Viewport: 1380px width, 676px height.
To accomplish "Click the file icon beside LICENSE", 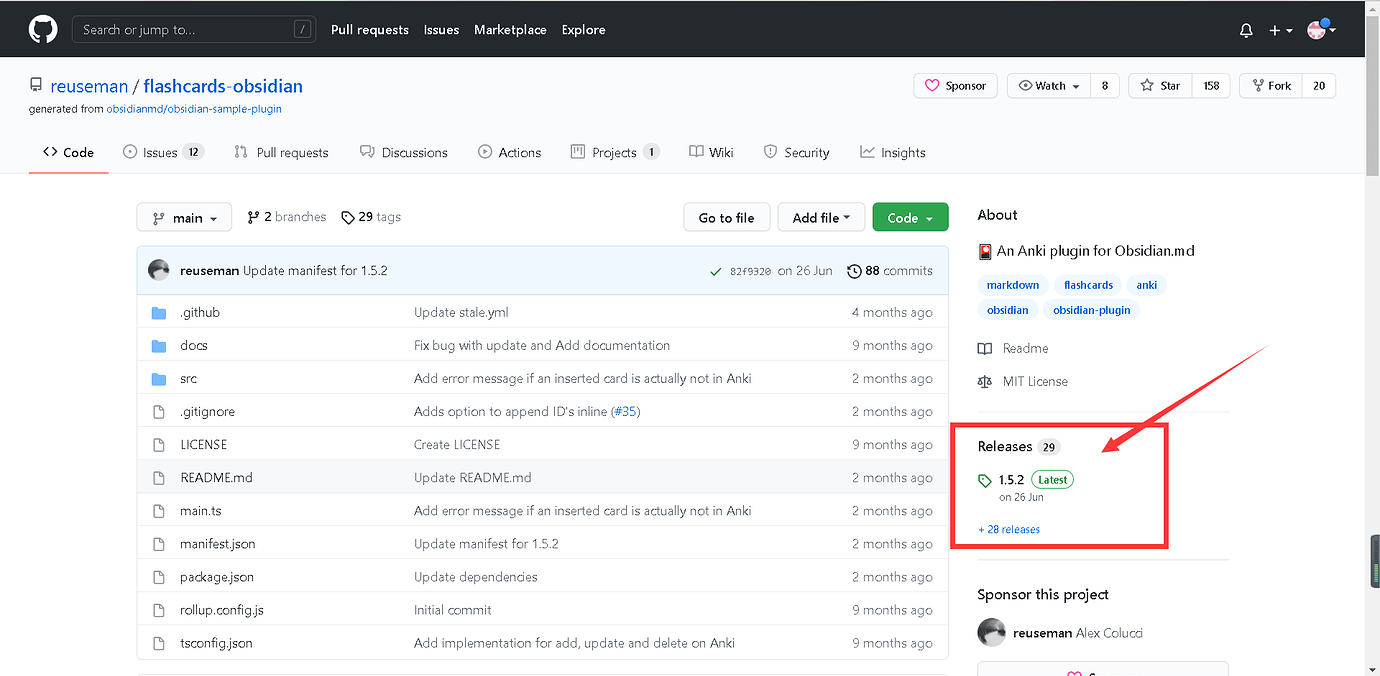I will click(158, 445).
